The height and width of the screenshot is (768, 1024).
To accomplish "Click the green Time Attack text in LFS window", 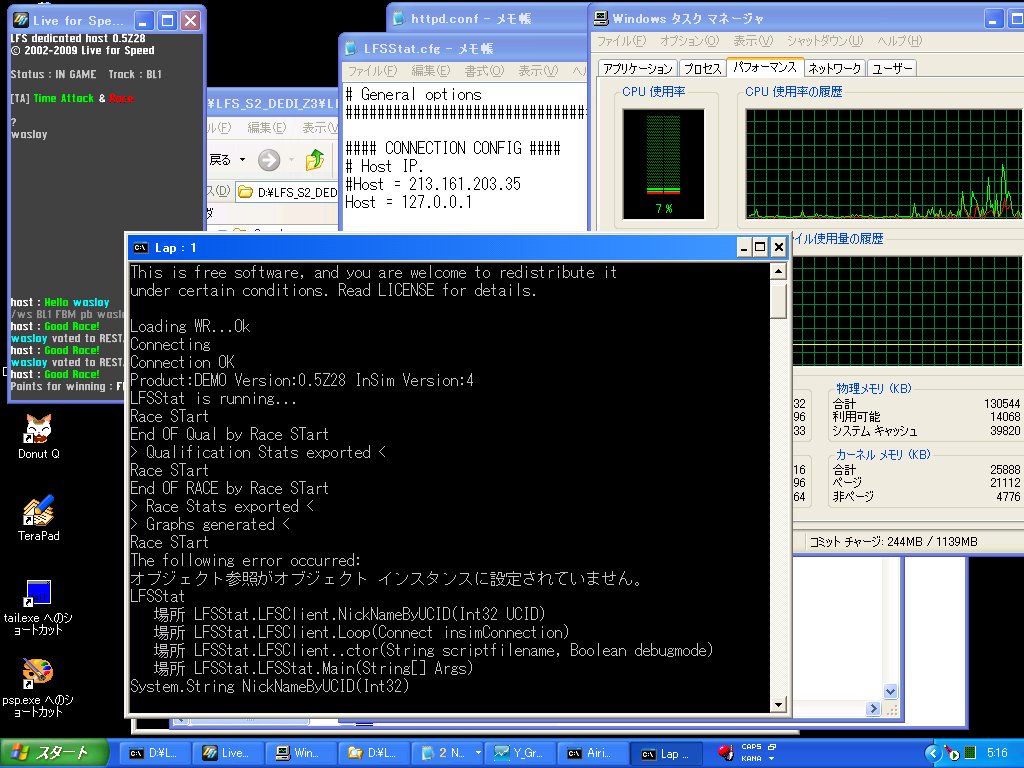I will click(63, 98).
